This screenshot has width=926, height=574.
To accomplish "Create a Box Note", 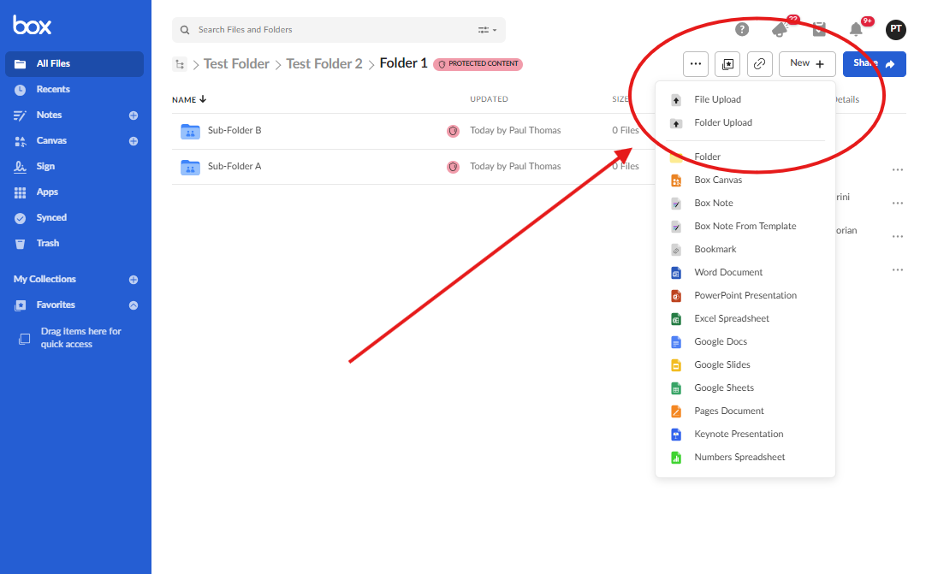I will click(745, 203).
